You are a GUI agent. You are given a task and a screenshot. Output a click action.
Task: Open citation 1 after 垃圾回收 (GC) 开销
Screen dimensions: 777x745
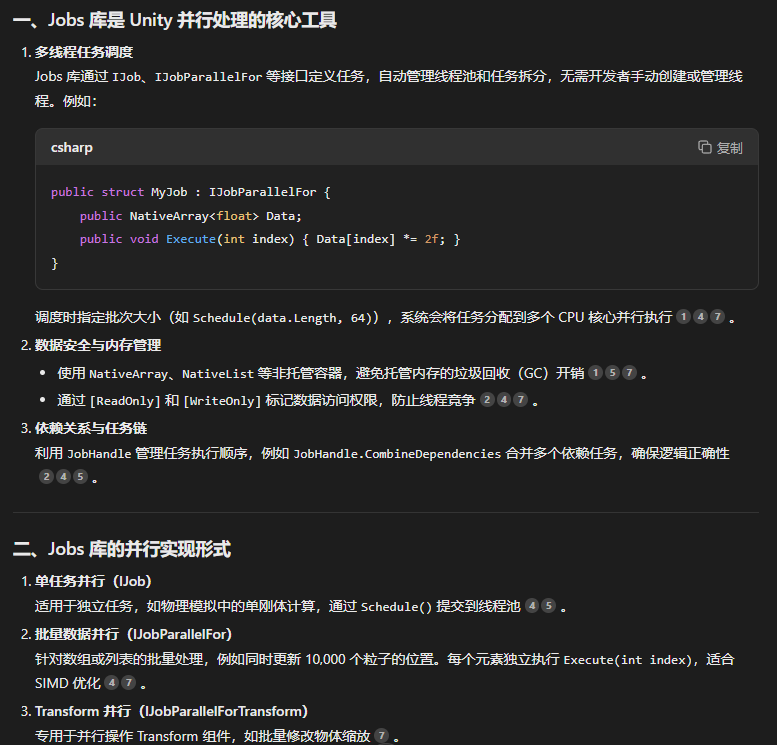(x=596, y=373)
